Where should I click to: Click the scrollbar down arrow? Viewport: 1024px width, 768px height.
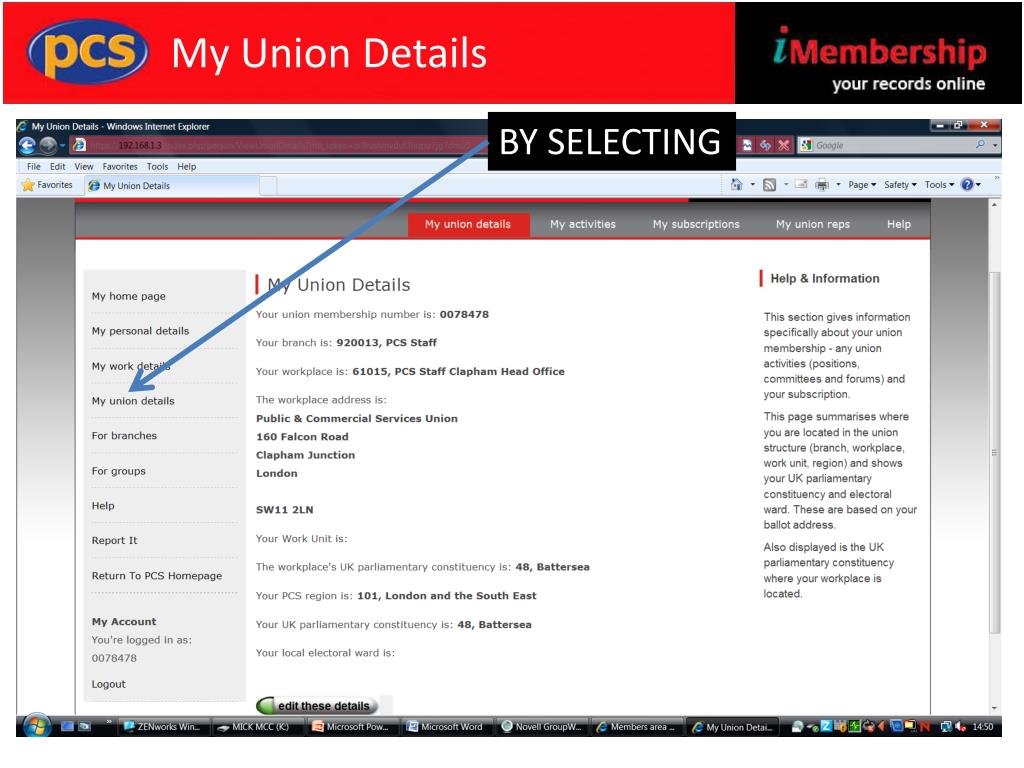click(x=995, y=708)
